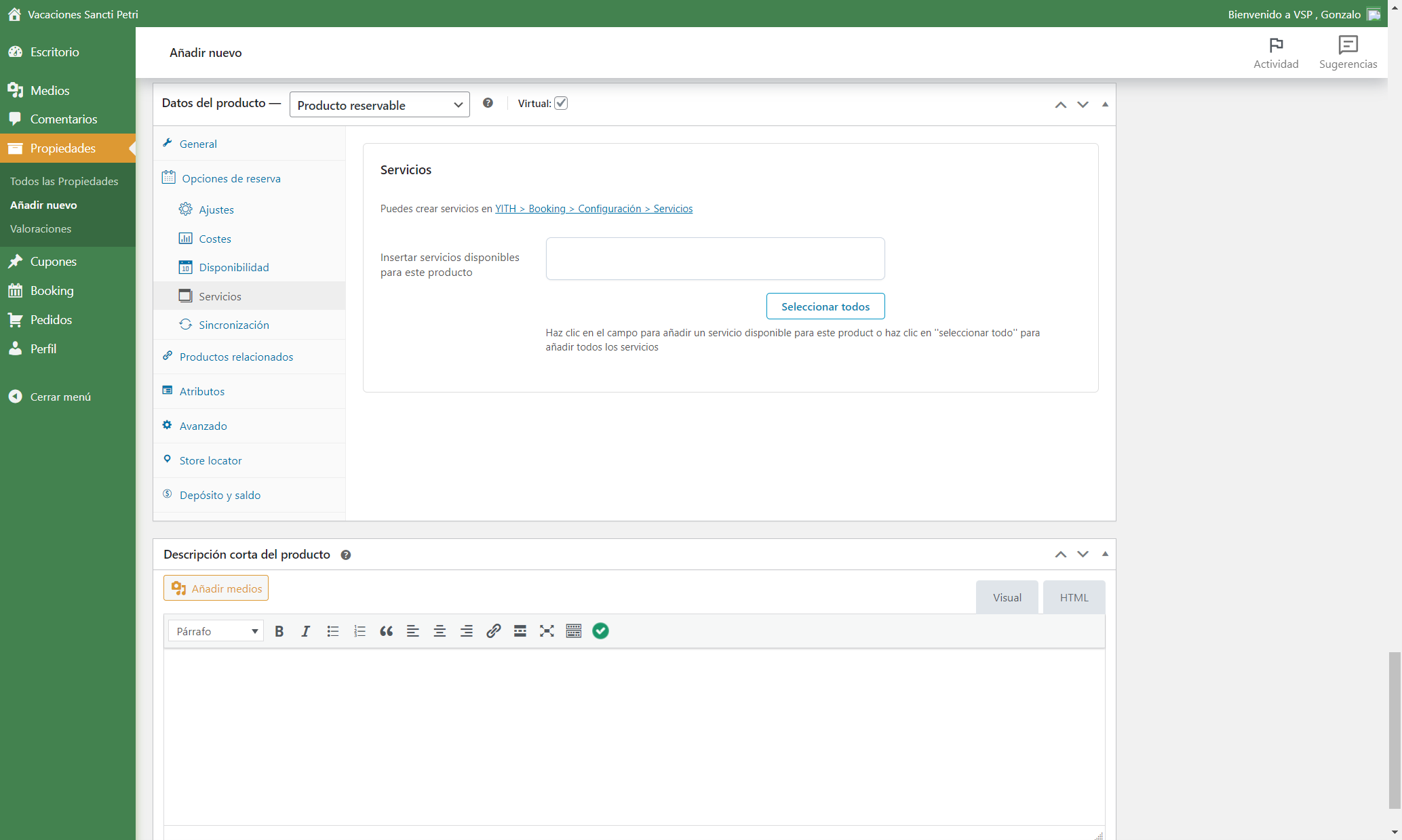Click Cerrar menú collapse button

pos(68,397)
